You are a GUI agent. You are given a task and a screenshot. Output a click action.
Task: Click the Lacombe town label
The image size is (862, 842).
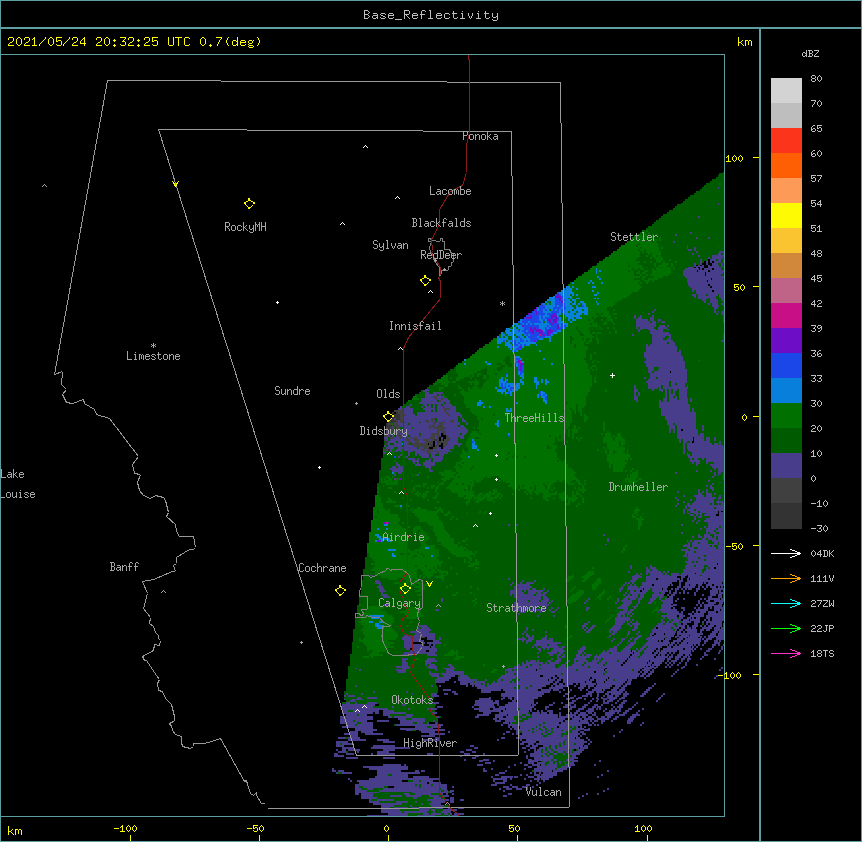(450, 191)
